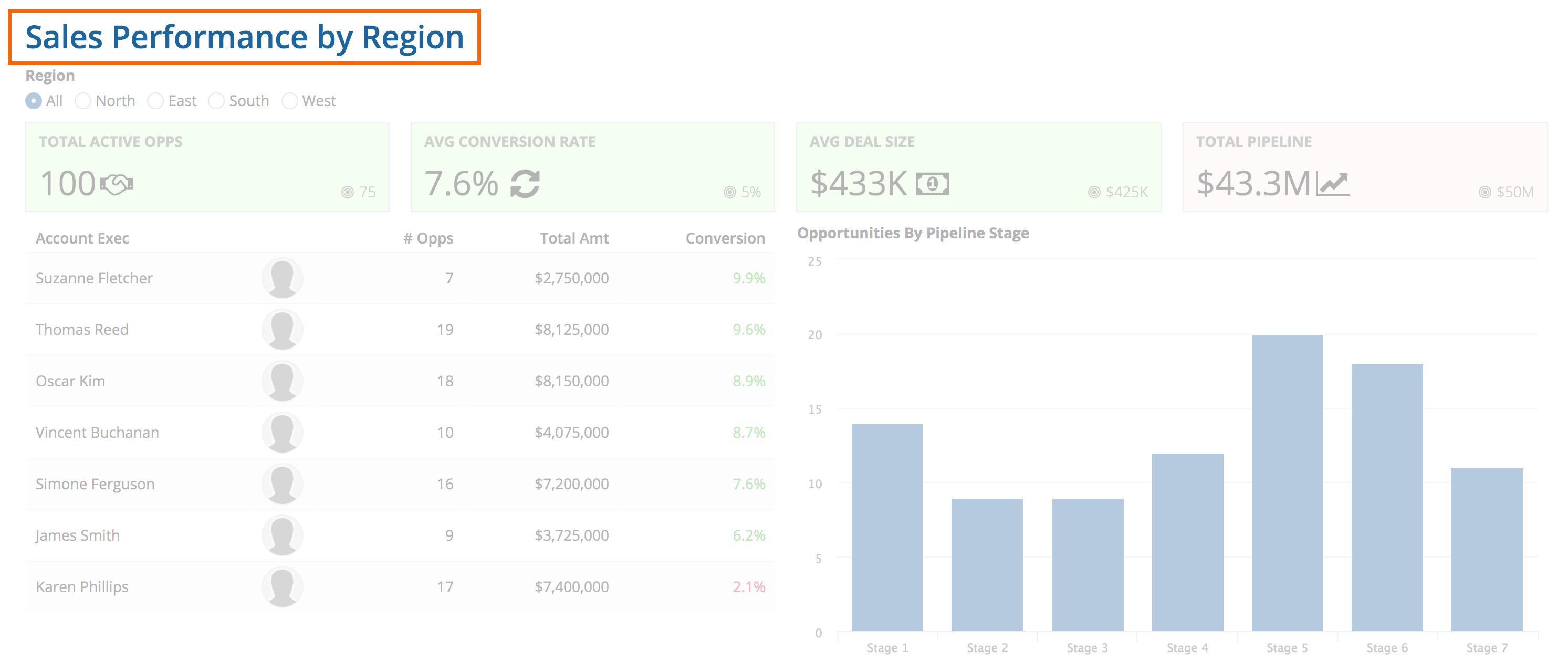Click the name Simone Ferguson
The width and height of the screenshot is (1568, 672).
(x=95, y=484)
